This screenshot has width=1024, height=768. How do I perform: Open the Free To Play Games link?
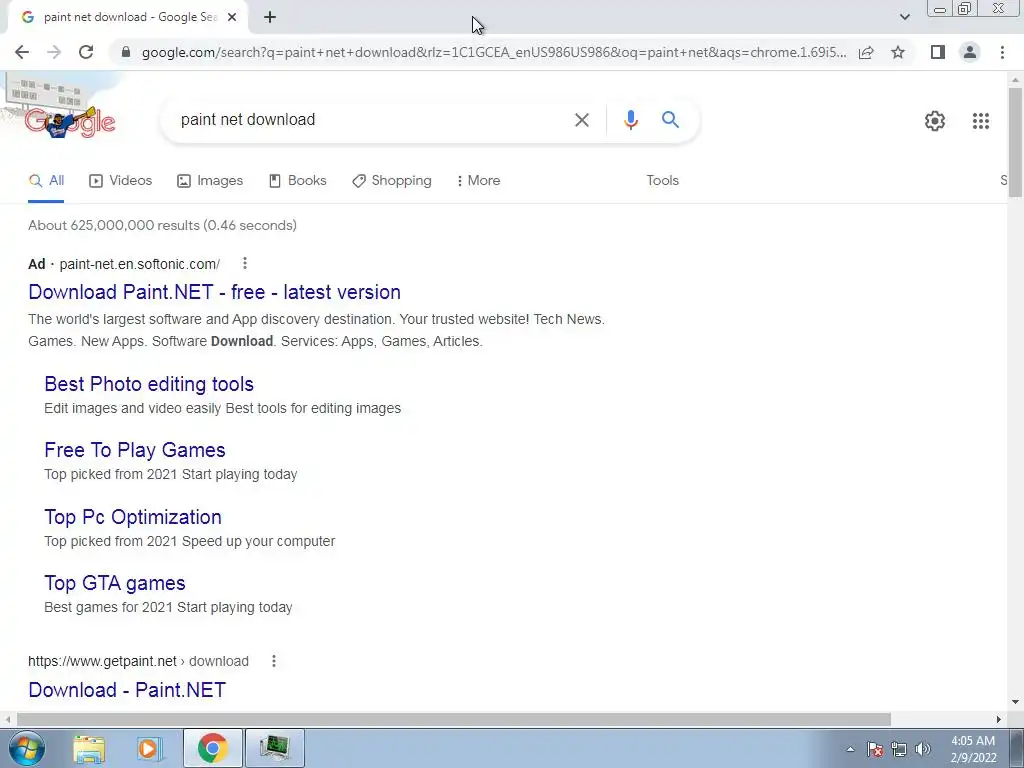tap(135, 450)
